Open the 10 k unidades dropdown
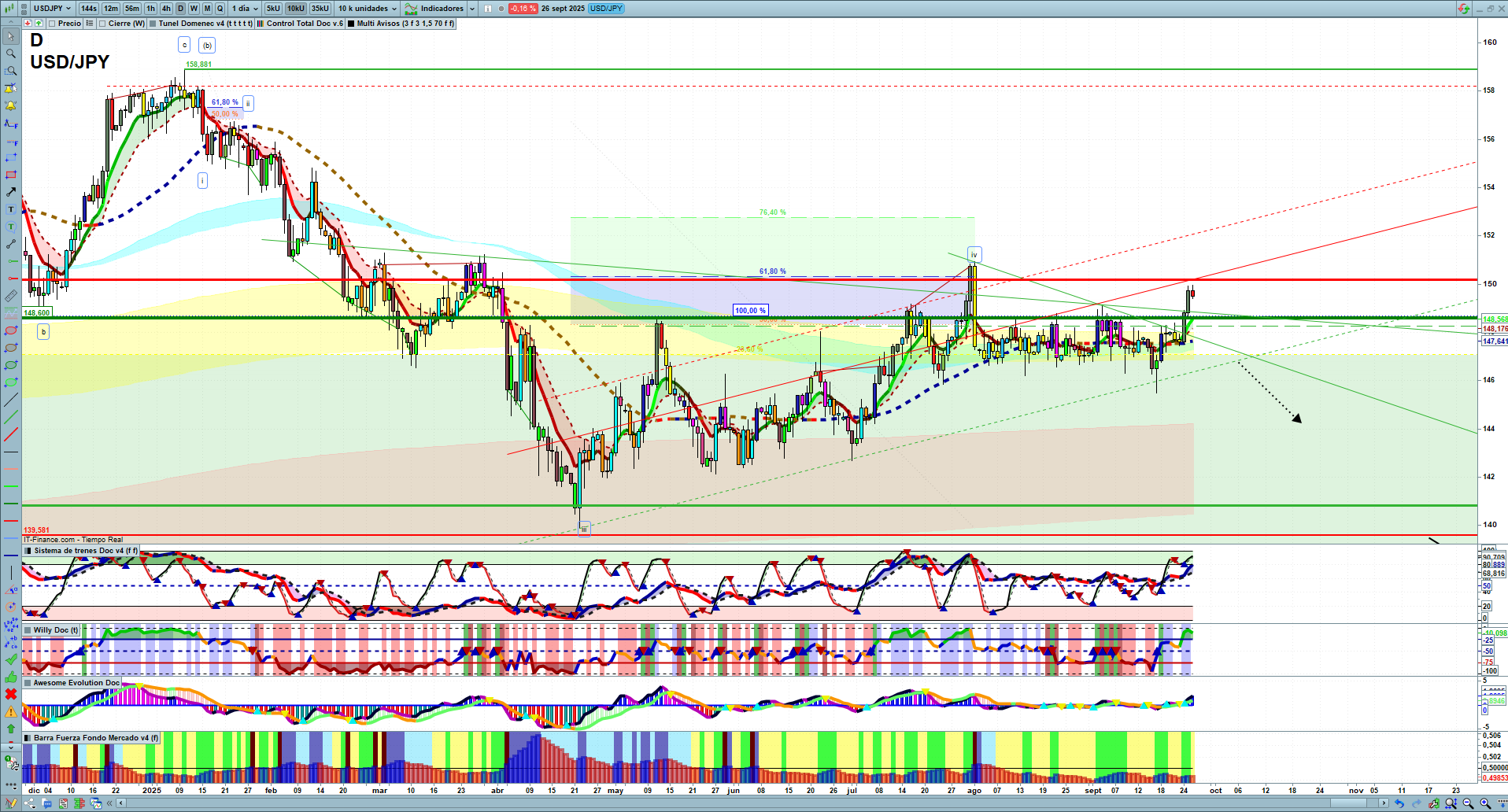This screenshot has width=1508, height=812. [368, 9]
